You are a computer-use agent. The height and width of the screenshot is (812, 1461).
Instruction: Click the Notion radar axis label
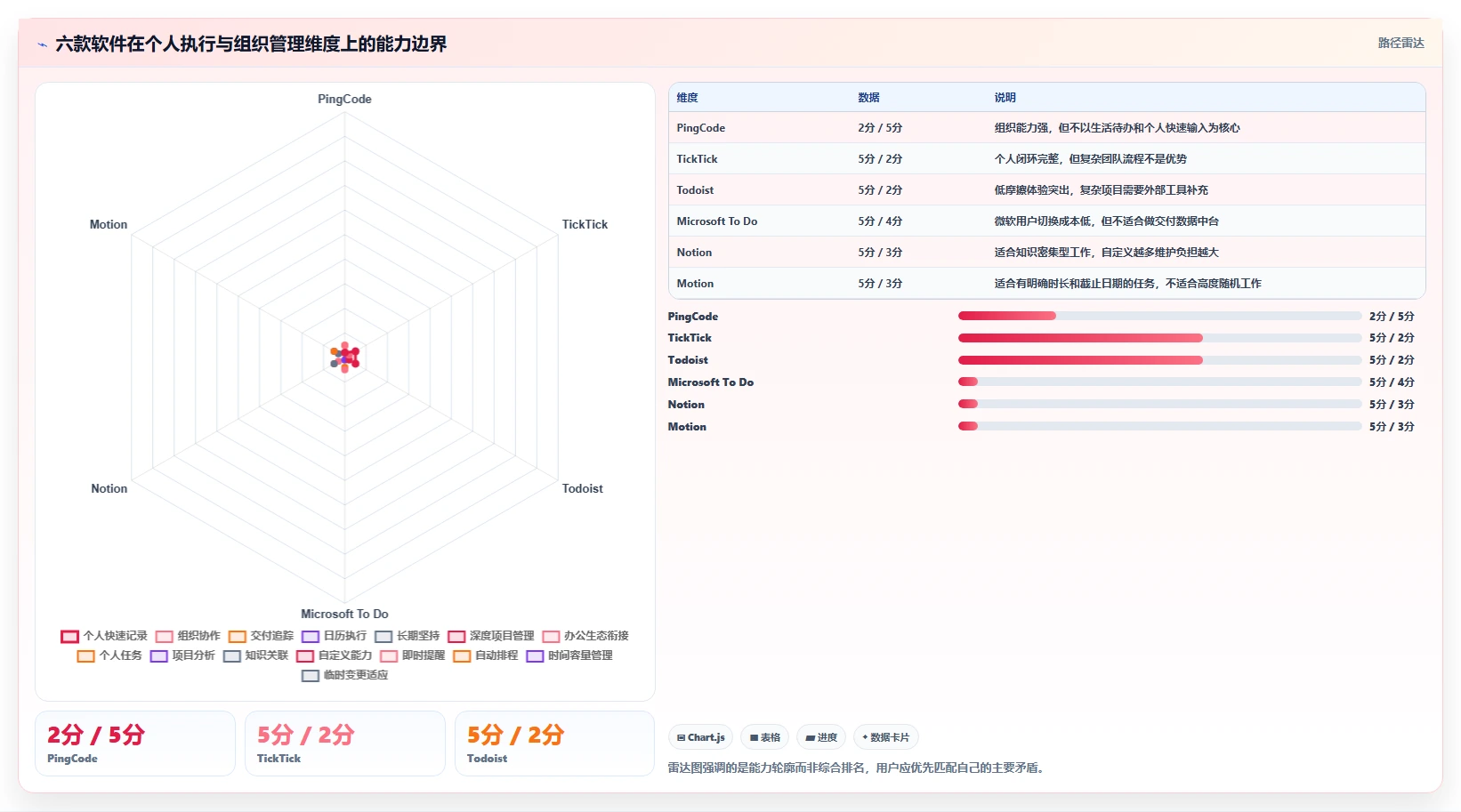[109, 488]
